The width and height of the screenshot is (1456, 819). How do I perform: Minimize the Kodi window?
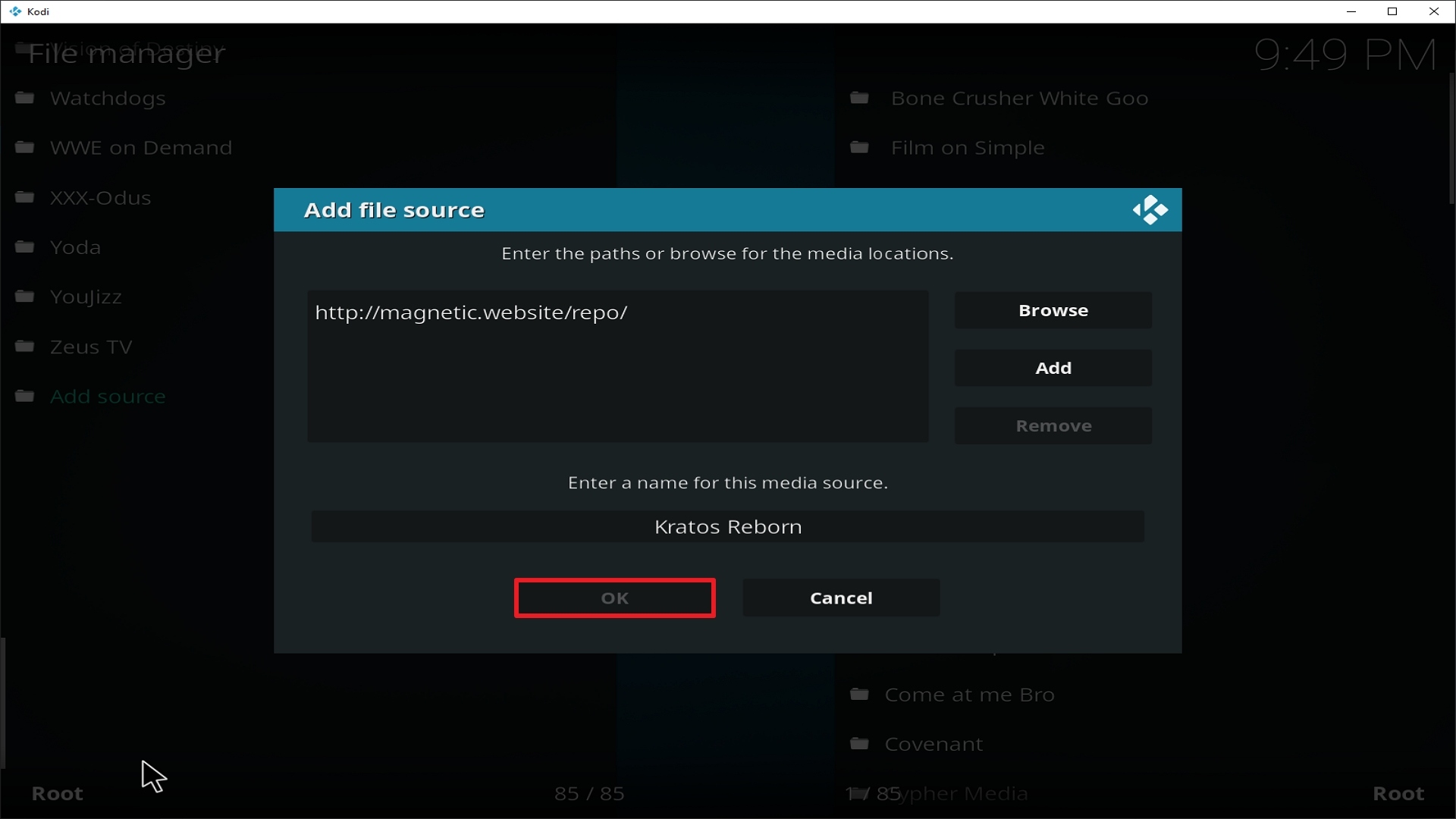click(1351, 11)
